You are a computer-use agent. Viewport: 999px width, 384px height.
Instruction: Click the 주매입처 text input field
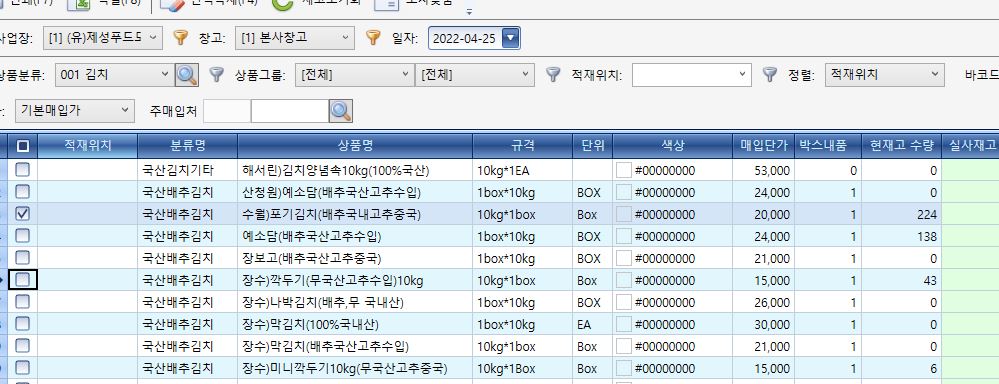click(x=290, y=111)
